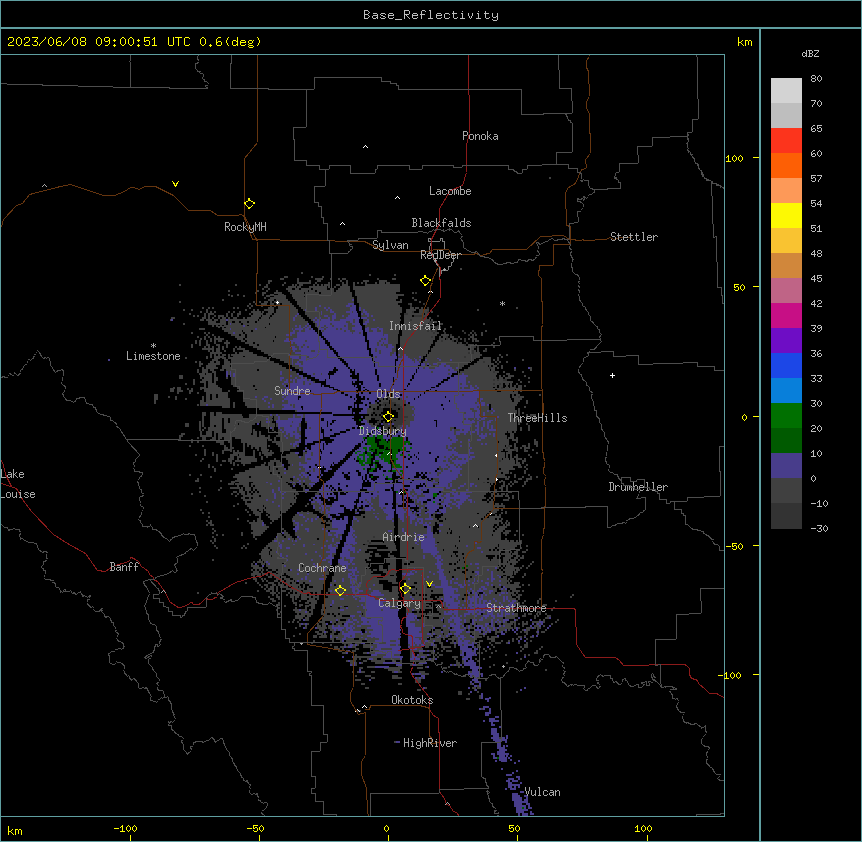Select the RedDeer label

440,255
